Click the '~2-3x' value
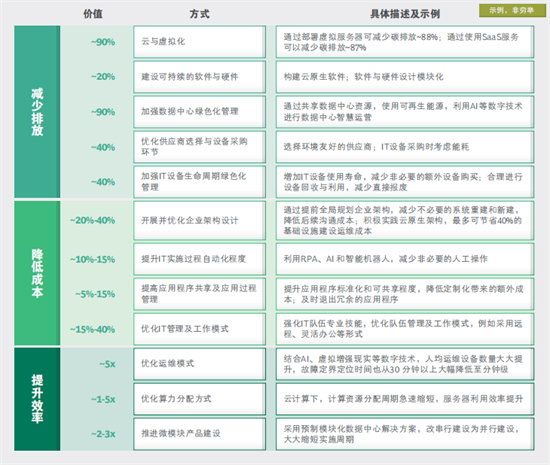This screenshot has height=465, width=550. point(103,434)
